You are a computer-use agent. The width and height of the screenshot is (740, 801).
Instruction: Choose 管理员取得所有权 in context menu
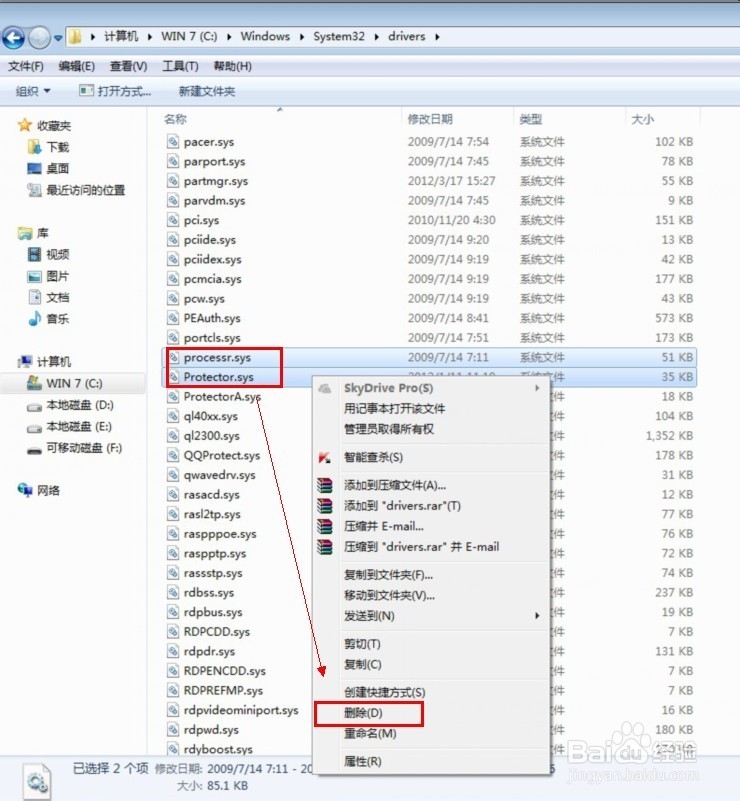(x=432, y=429)
